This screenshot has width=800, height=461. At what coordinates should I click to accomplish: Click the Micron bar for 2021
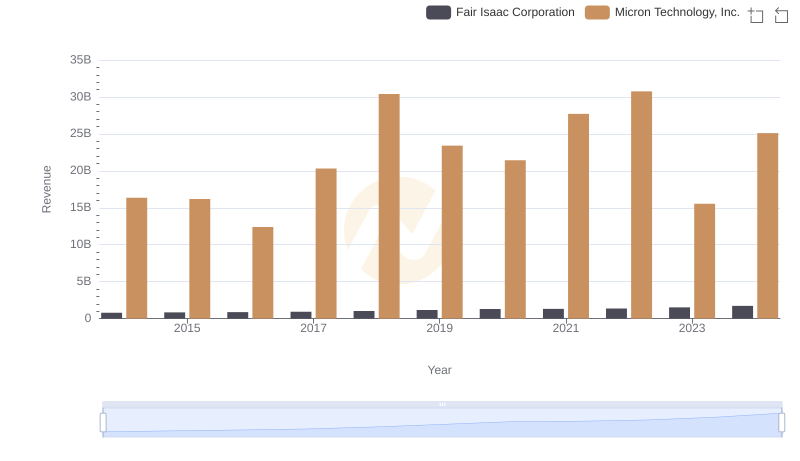[578, 216]
